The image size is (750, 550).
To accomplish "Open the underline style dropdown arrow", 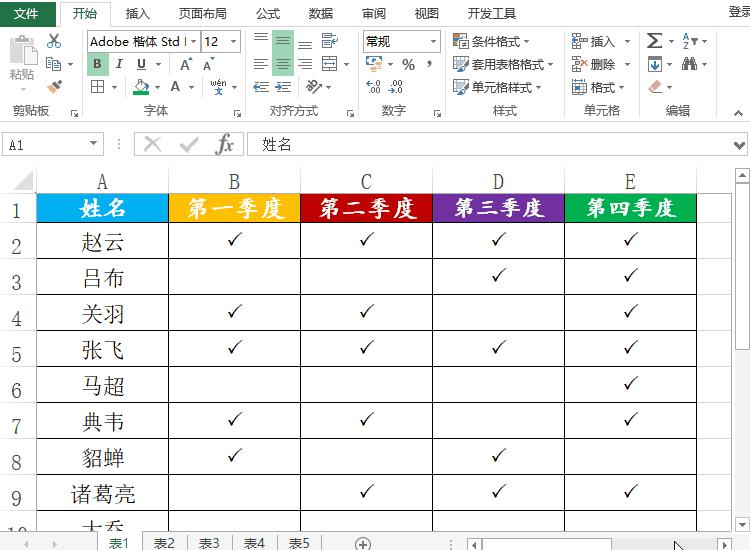I will 158,64.
